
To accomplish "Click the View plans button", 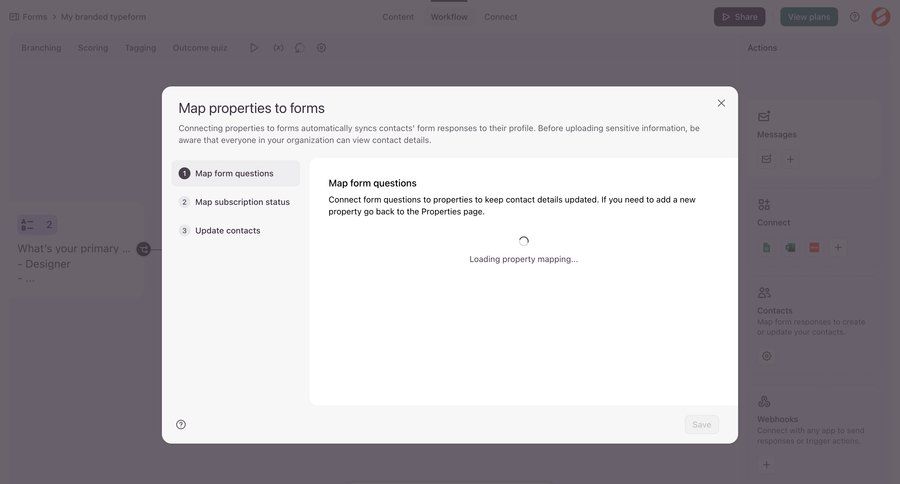I will pos(809,17).
